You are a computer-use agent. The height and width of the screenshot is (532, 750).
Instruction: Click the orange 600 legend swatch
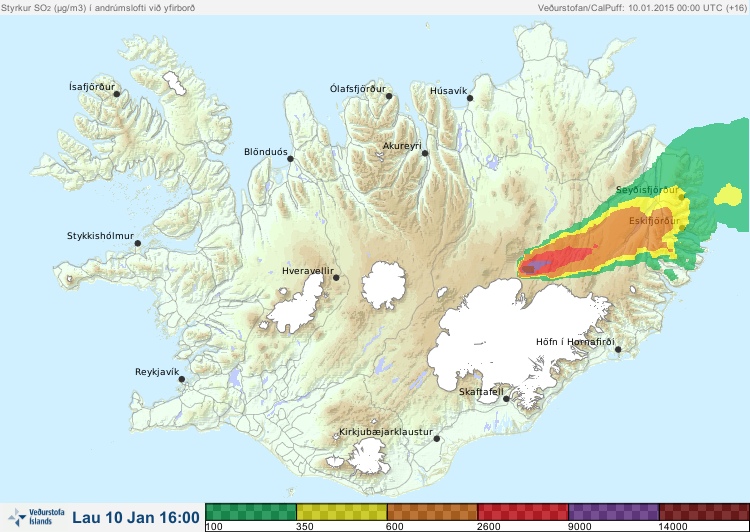(432, 512)
